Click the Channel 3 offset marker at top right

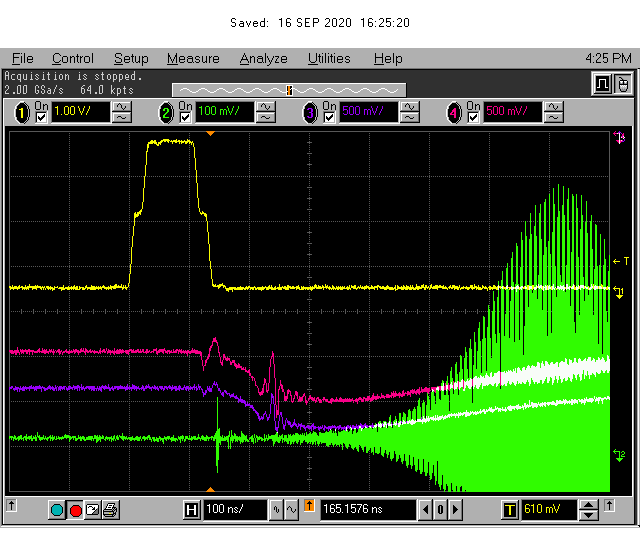619,138
